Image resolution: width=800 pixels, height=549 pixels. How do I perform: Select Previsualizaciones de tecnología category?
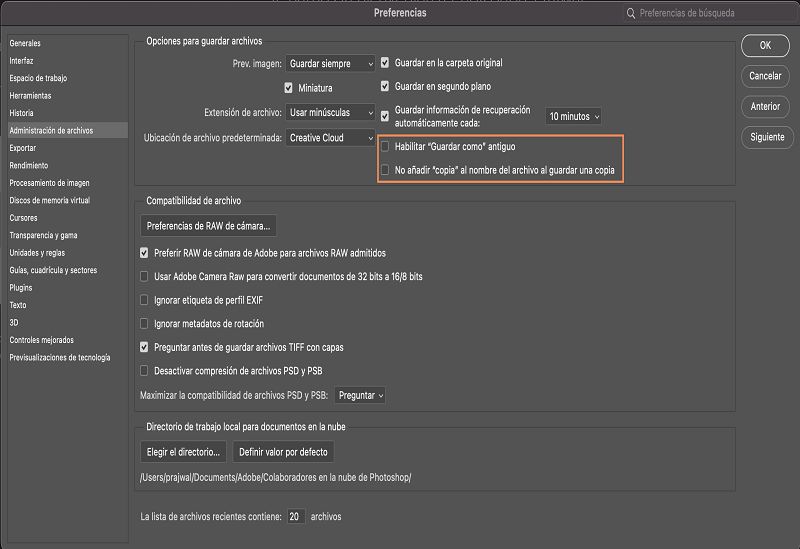pos(67,358)
